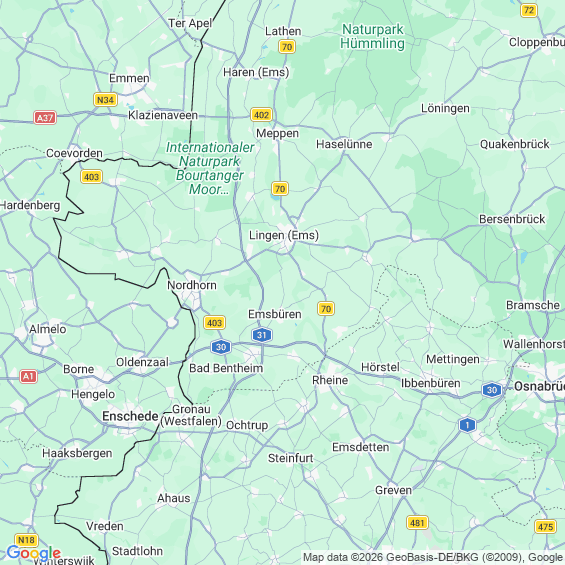The image size is (565, 565).
Task: Open the Google logo link
Action: [x=34, y=553]
